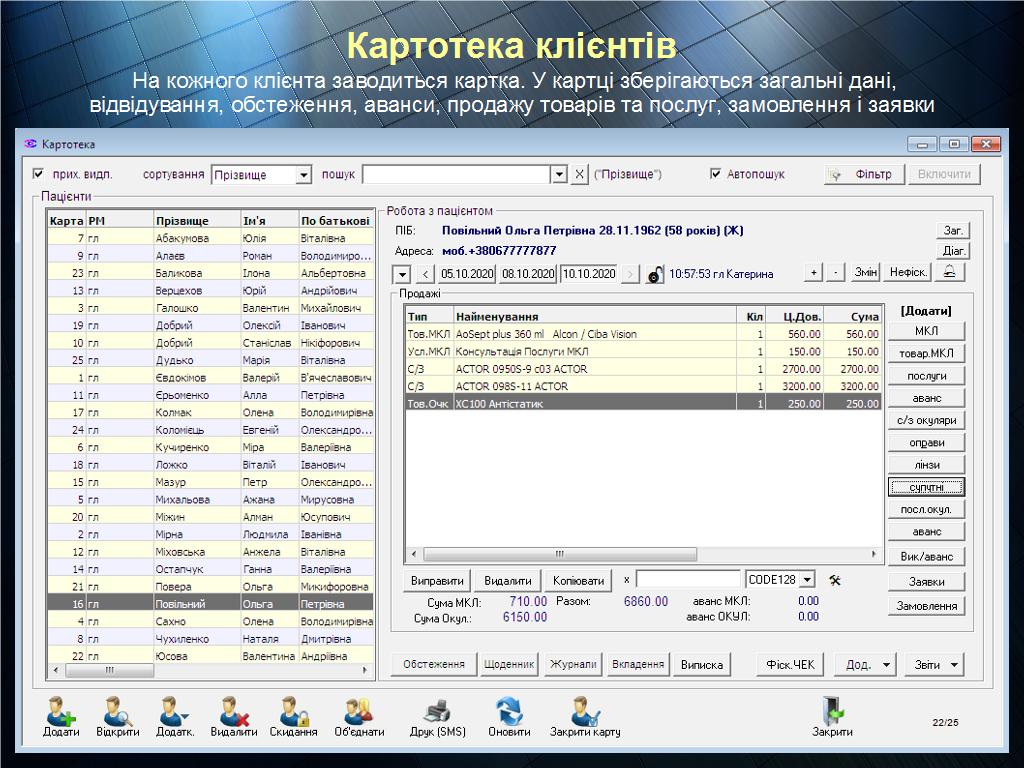This screenshot has height=768, width=1024.
Task: Toggle the 'прих. видл.' checkbox
Action: tap(39, 174)
